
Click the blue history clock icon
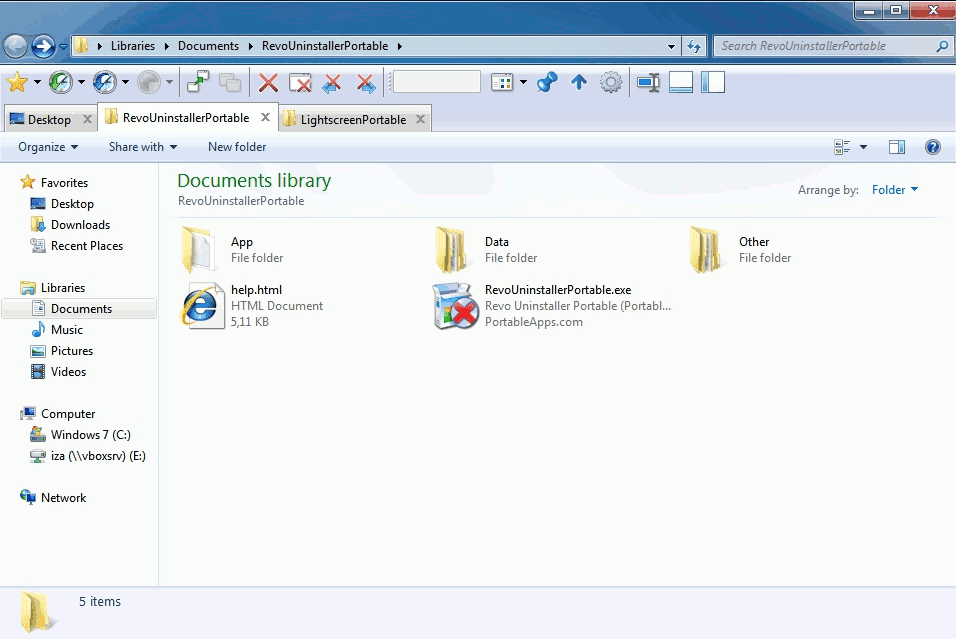(105, 82)
